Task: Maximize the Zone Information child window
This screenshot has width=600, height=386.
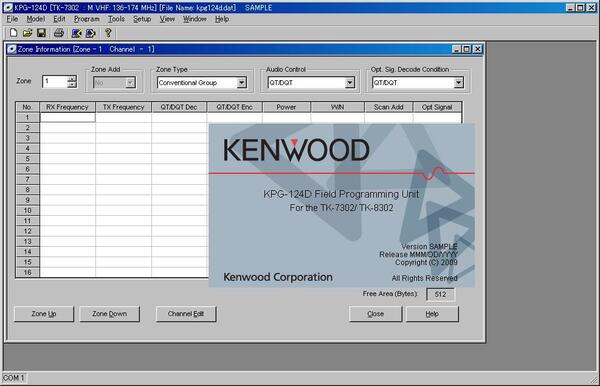Action: click(466, 49)
